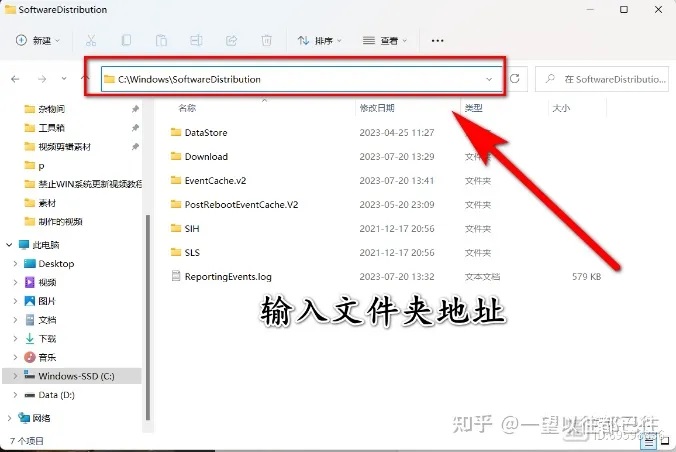This screenshot has width=676, height=452.
Task: Click the 网络 network icon
Action: [24, 417]
